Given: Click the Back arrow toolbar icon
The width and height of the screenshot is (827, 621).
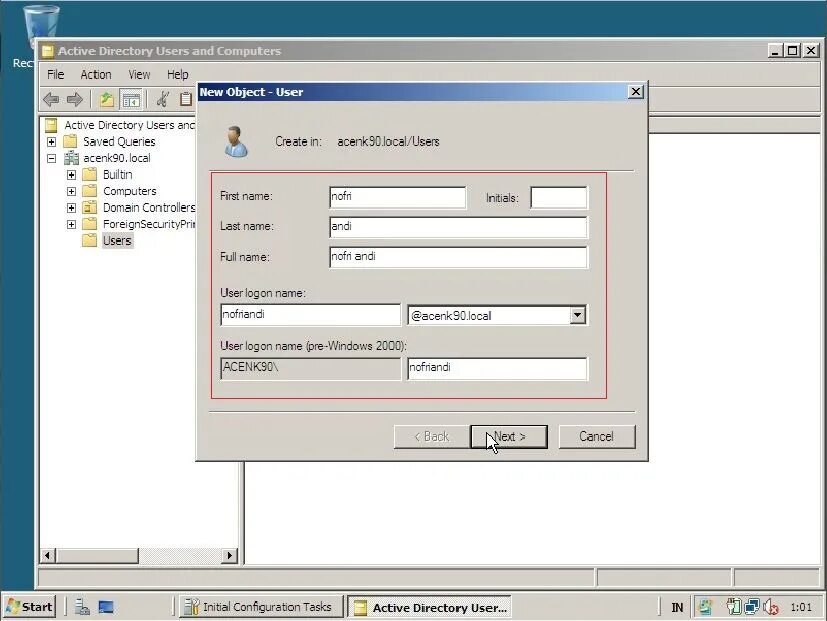Looking at the screenshot, I should point(51,99).
